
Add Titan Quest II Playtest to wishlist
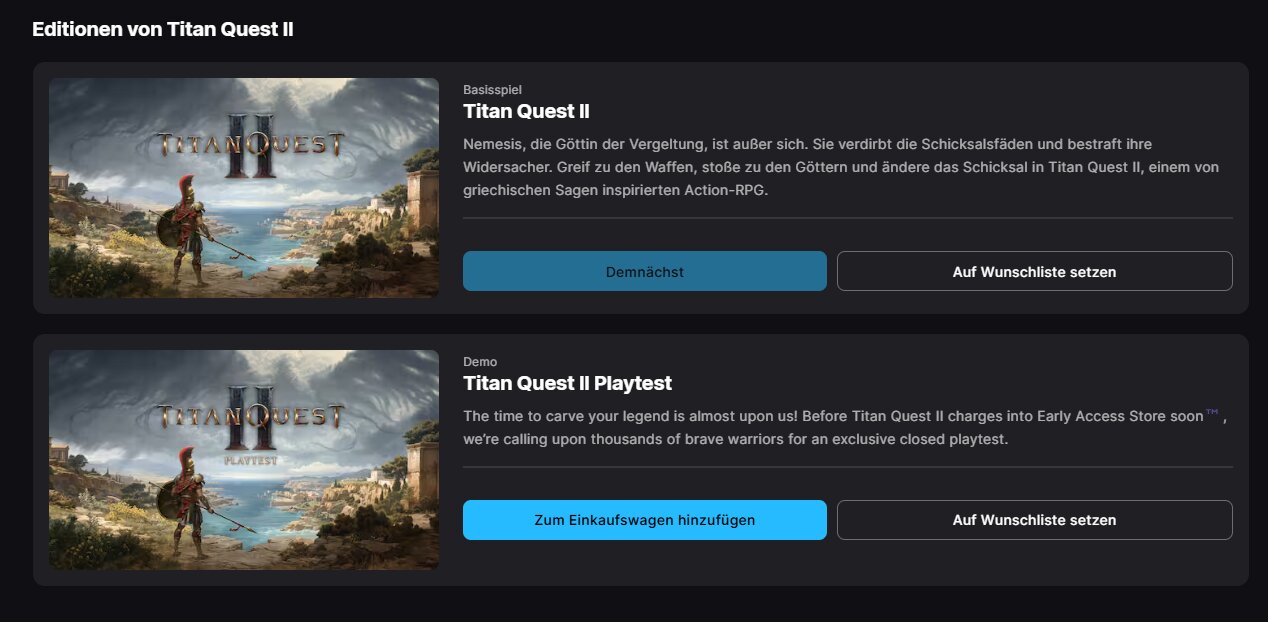pyautogui.click(x=1034, y=520)
